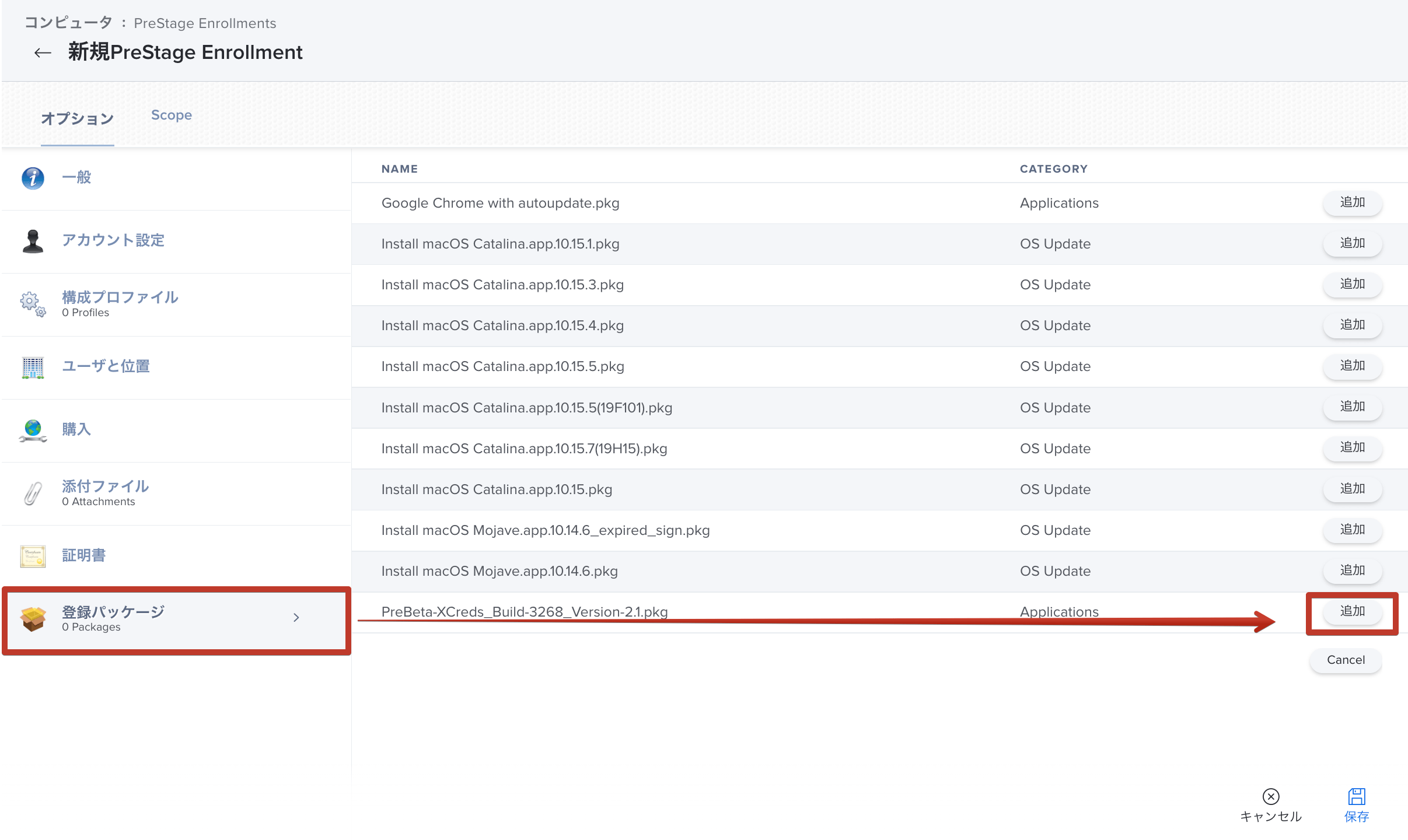Screen dimensions: 1408x840
Task: Open the ユーザと位置 section
Action: [x=176, y=367]
